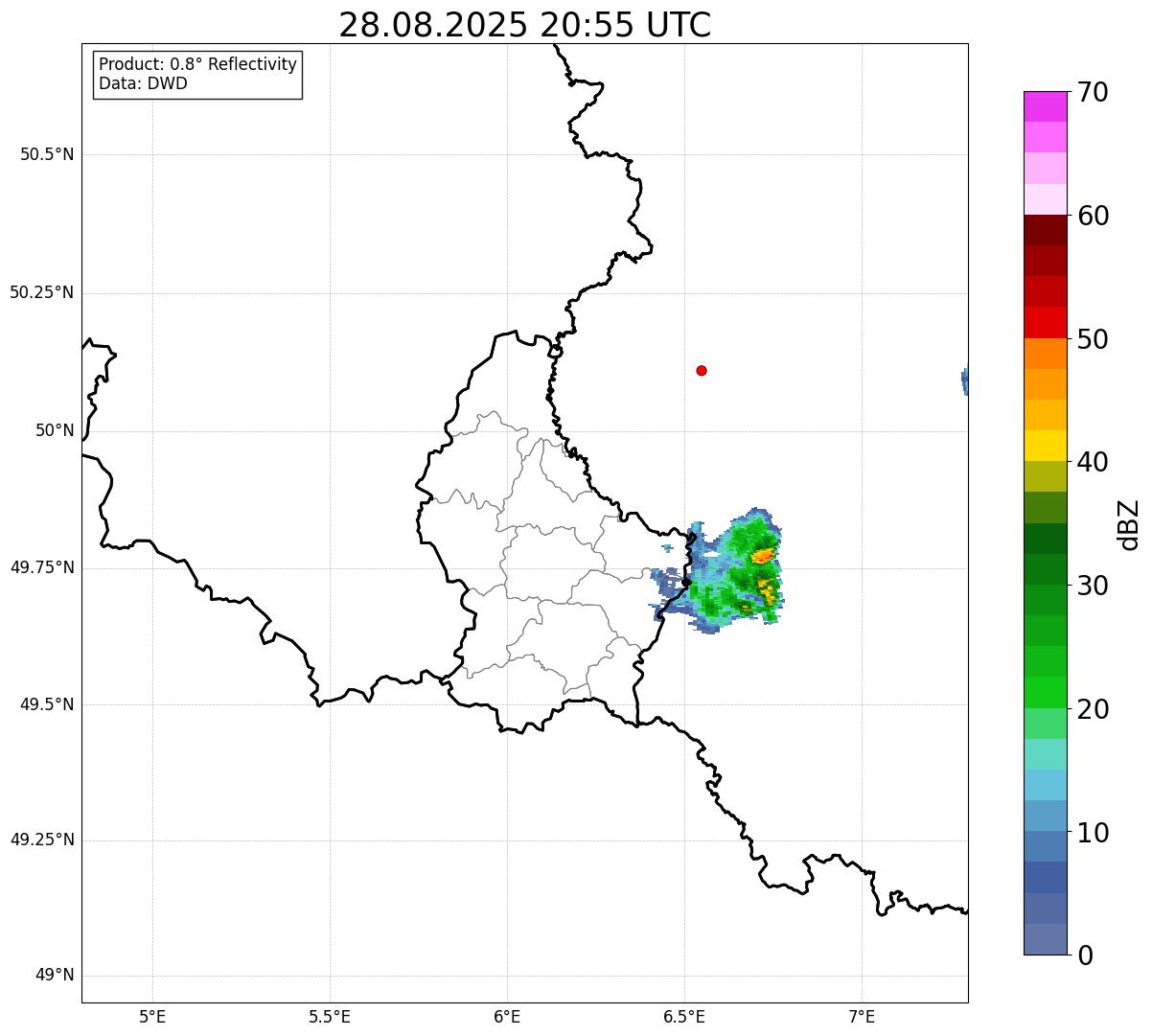1152x1036 pixels.
Task: Click the 50.5°N latitude label
Action: [x=47, y=154]
